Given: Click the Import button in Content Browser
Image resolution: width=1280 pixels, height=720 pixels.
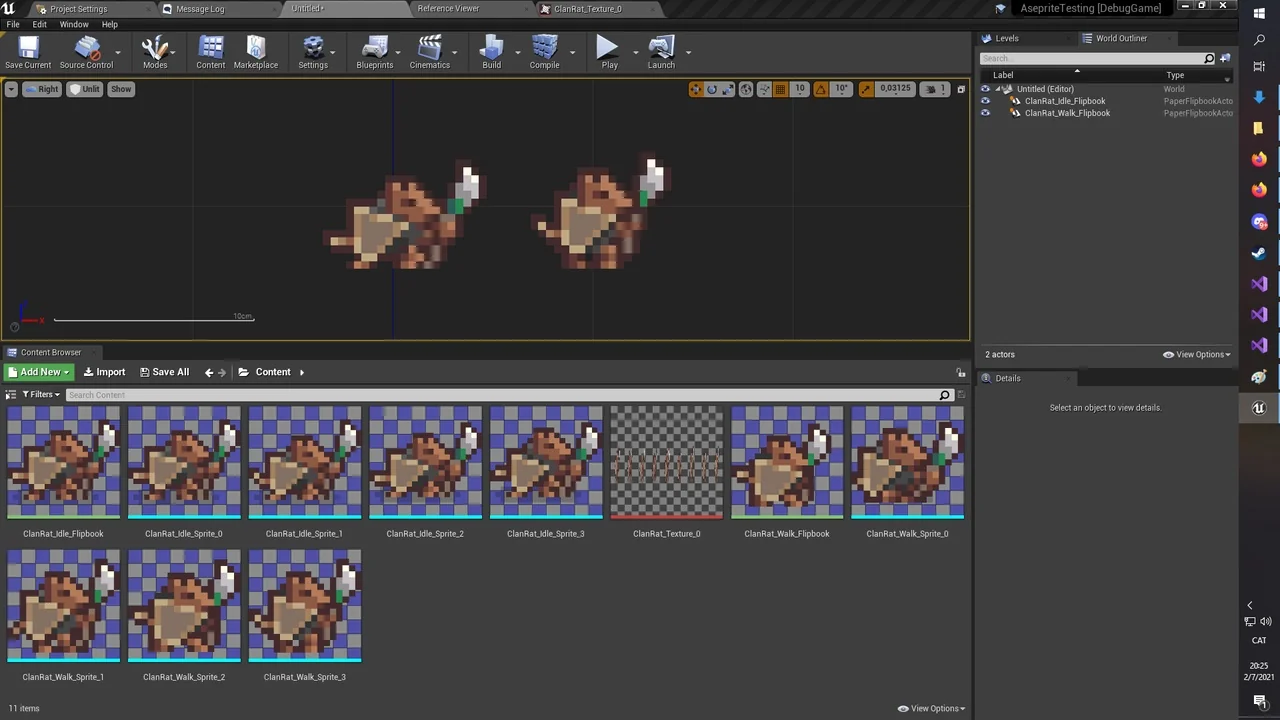Looking at the screenshot, I should [x=104, y=372].
